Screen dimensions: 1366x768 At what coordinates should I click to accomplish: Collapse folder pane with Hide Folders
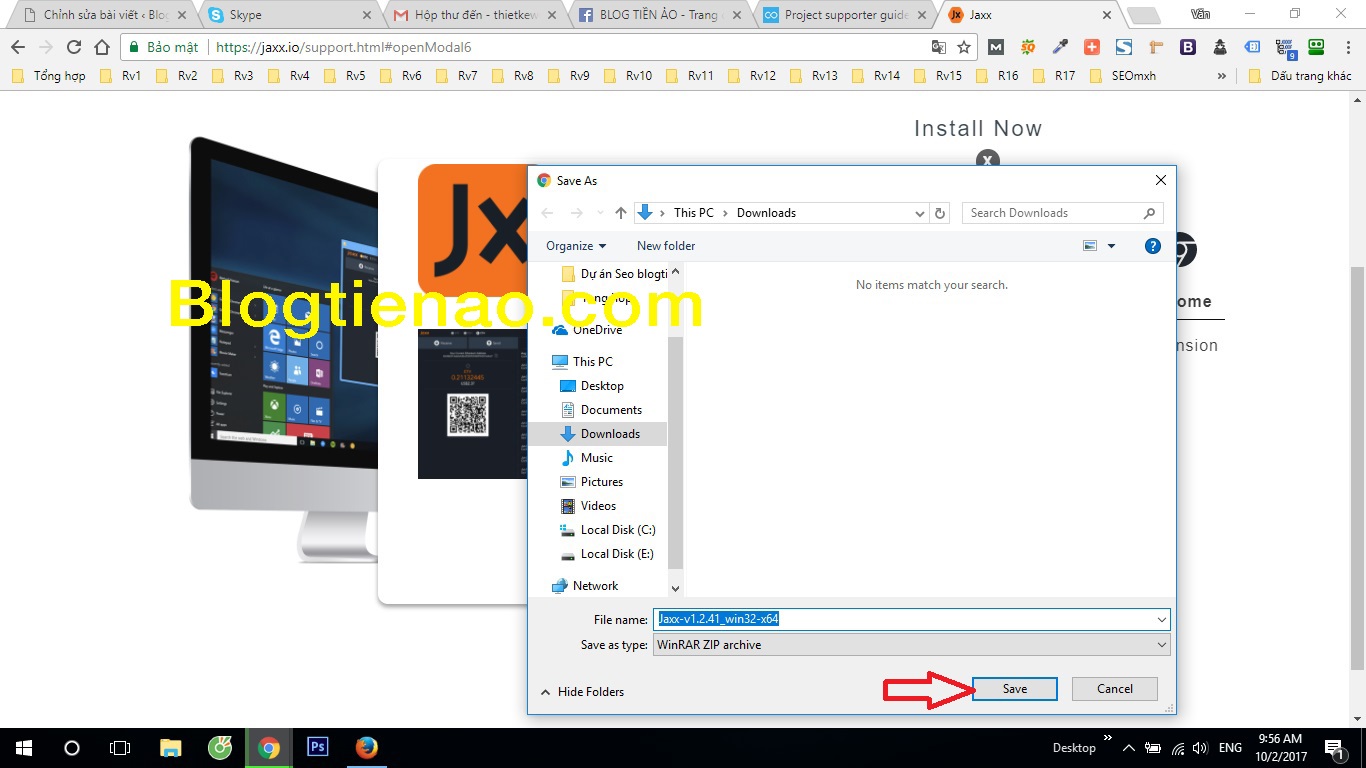pos(582,692)
